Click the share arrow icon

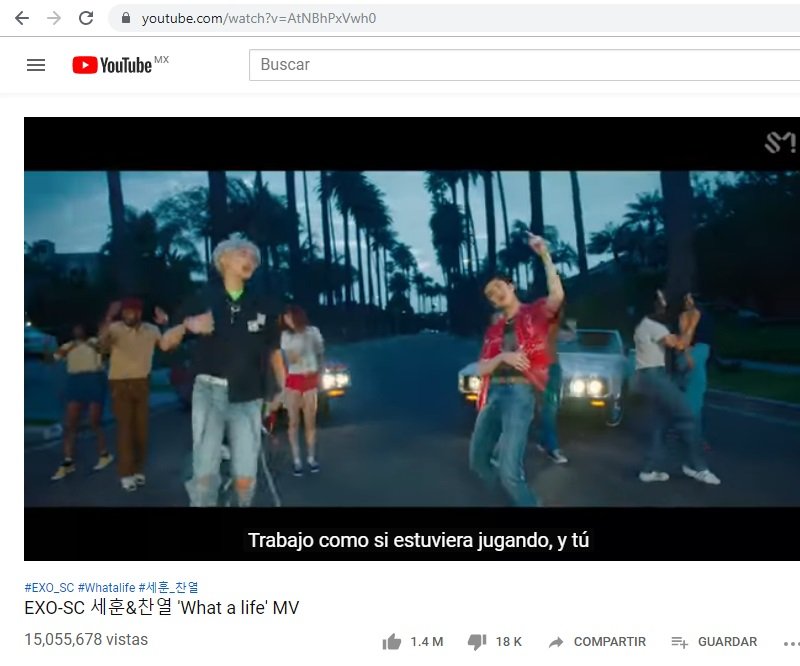click(556, 642)
